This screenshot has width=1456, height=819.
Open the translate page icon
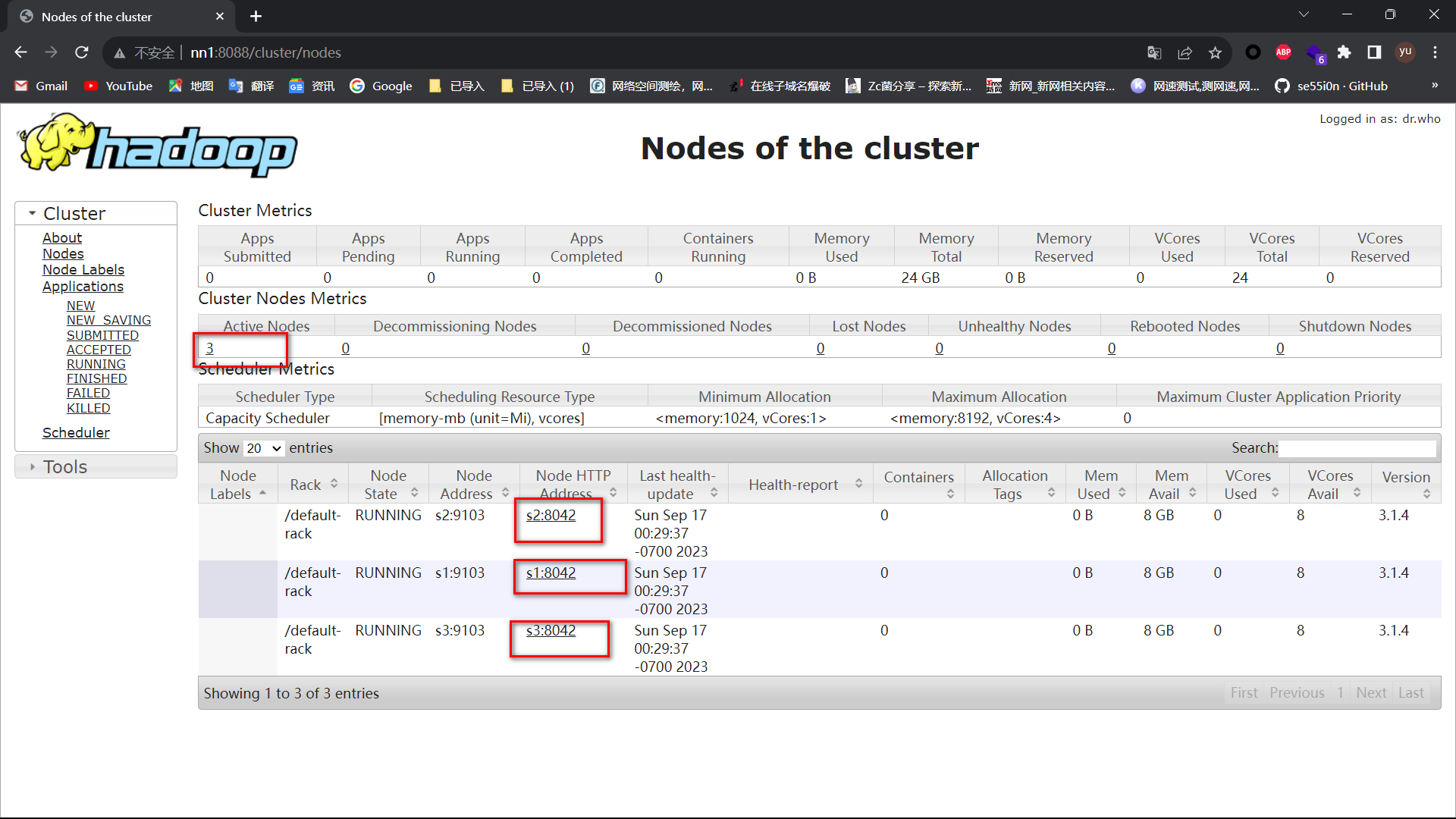1154,52
